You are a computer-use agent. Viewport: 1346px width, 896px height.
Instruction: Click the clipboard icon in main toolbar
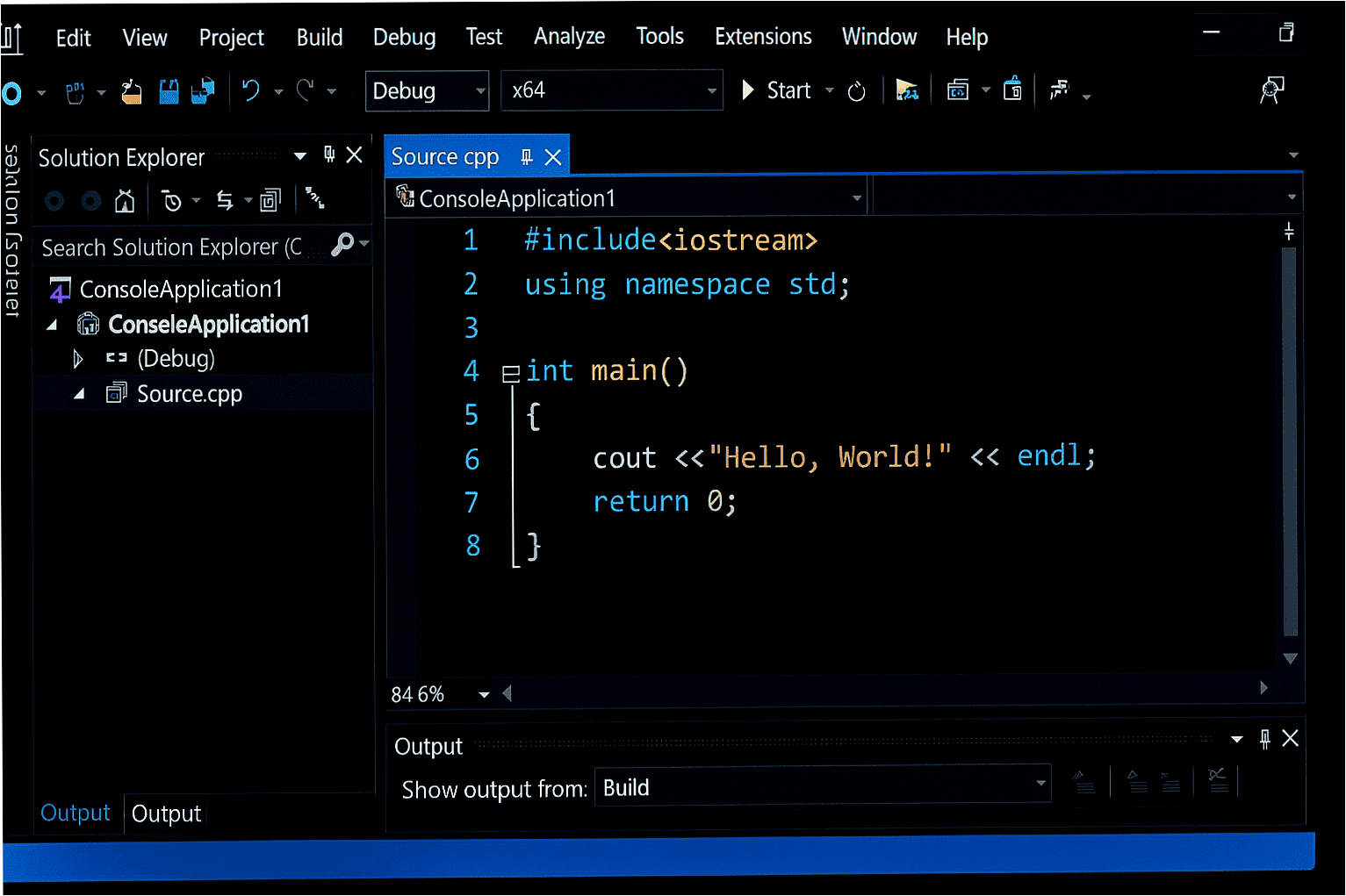pyautogui.click(x=1012, y=89)
